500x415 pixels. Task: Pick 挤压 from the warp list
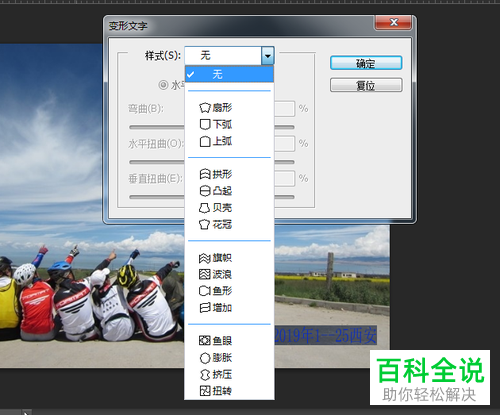coord(229,374)
